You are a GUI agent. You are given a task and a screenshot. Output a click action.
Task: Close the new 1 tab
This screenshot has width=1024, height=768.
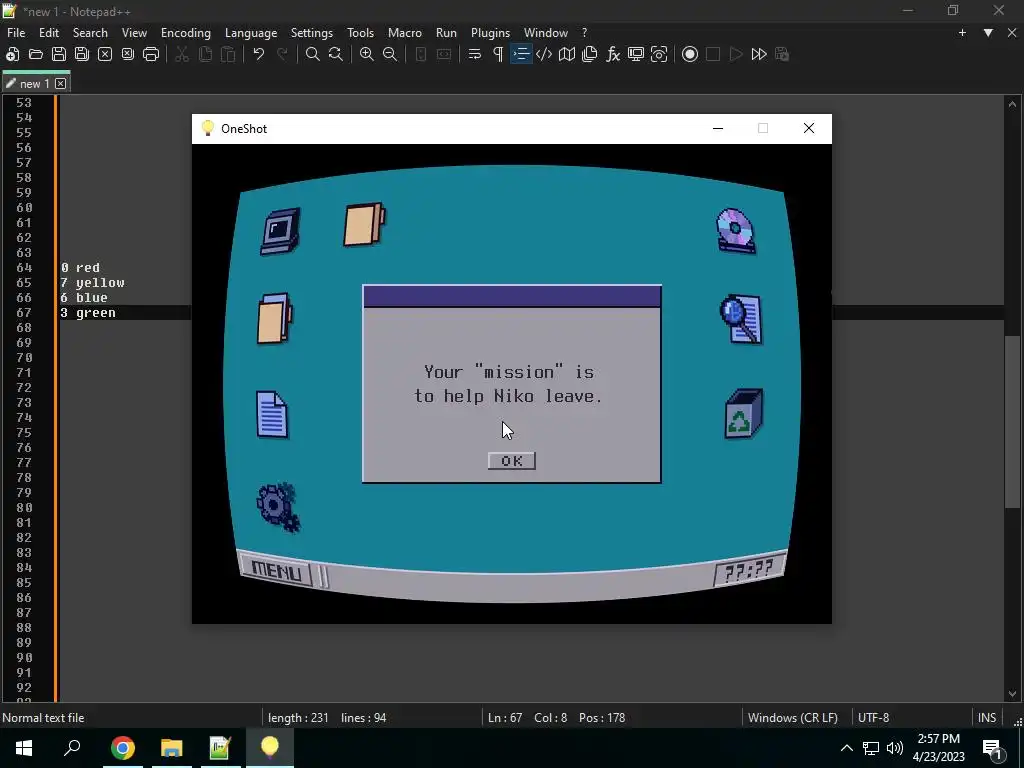(61, 84)
